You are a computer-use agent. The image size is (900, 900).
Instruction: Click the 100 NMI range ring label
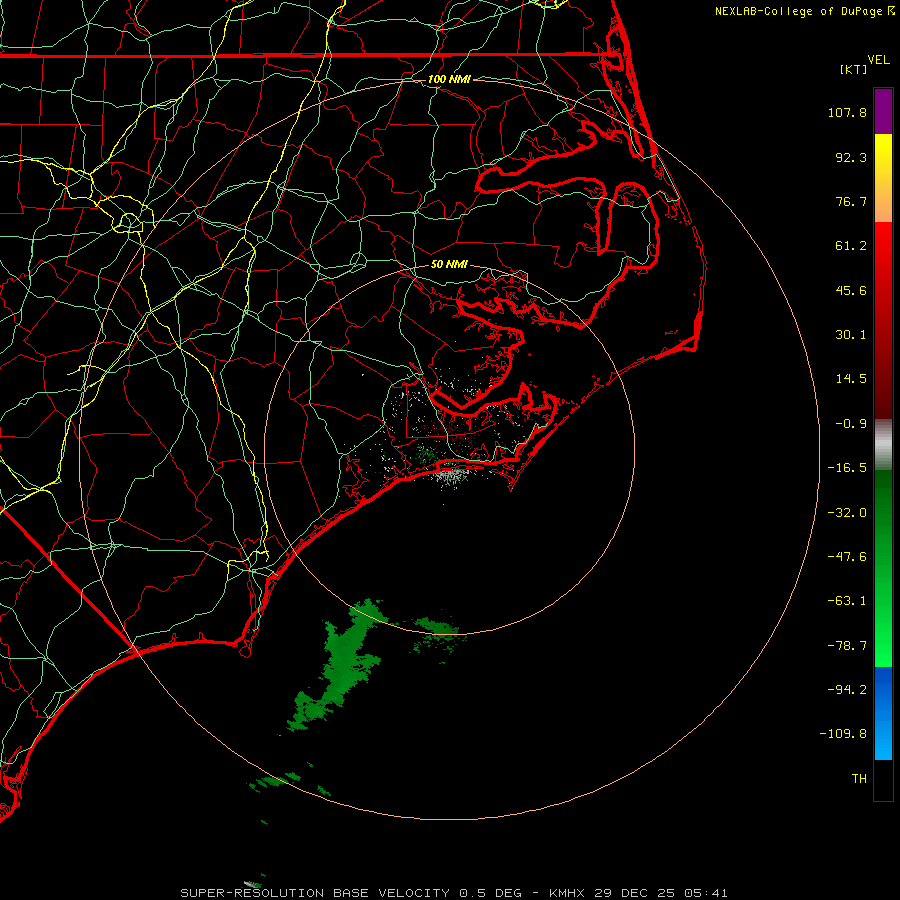click(x=449, y=79)
